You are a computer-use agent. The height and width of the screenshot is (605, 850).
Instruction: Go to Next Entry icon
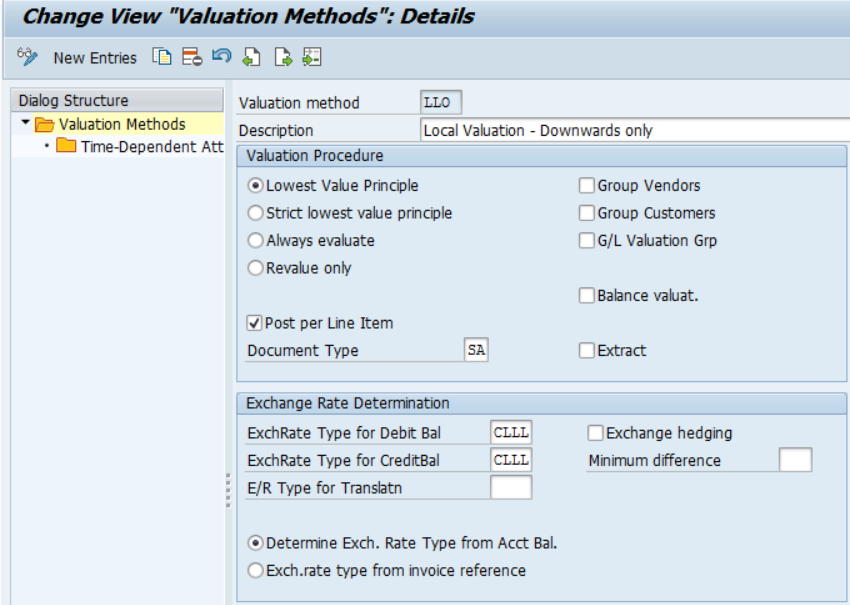(x=282, y=57)
